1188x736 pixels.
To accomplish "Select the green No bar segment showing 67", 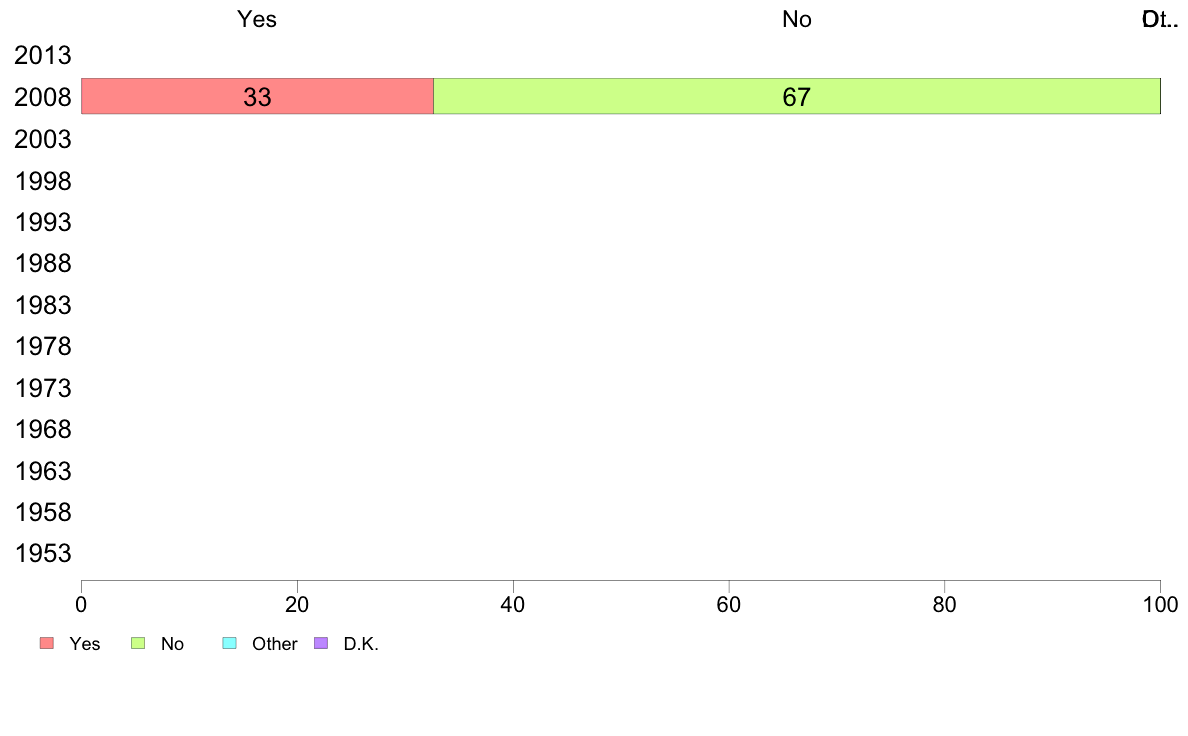I will [x=797, y=96].
